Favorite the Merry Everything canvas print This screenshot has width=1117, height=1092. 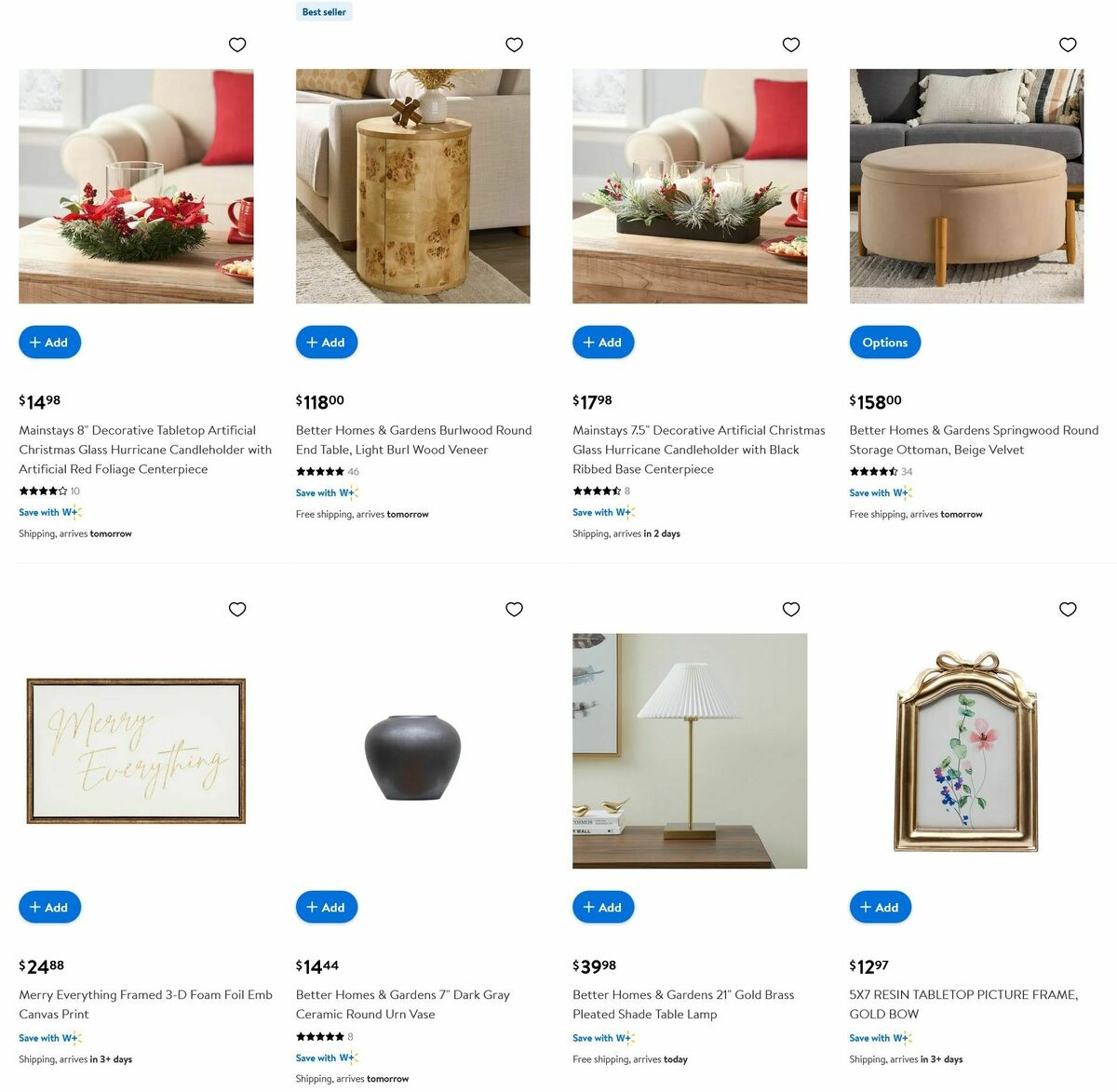click(237, 609)
